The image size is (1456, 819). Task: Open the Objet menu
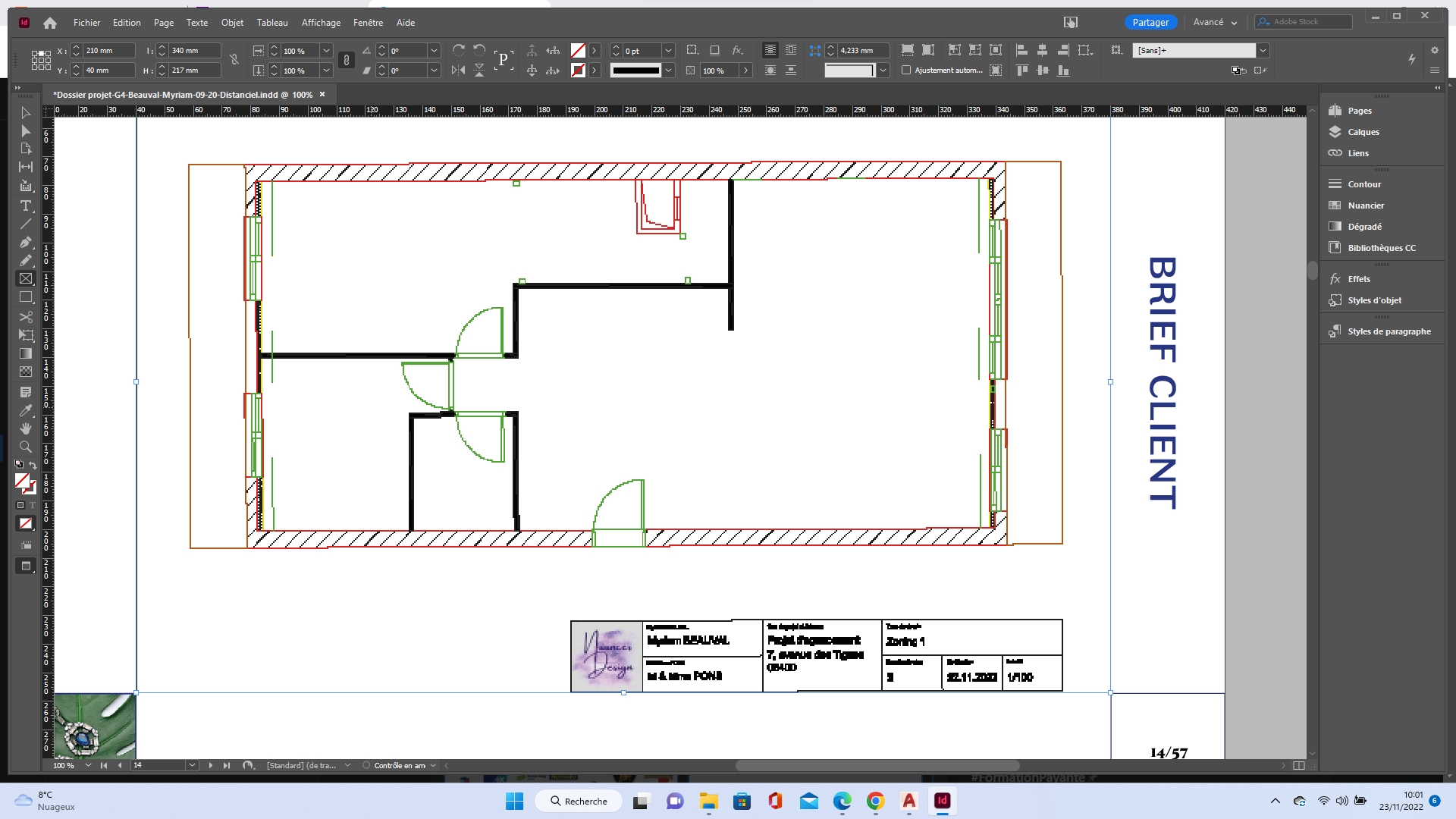pos(232,23)
